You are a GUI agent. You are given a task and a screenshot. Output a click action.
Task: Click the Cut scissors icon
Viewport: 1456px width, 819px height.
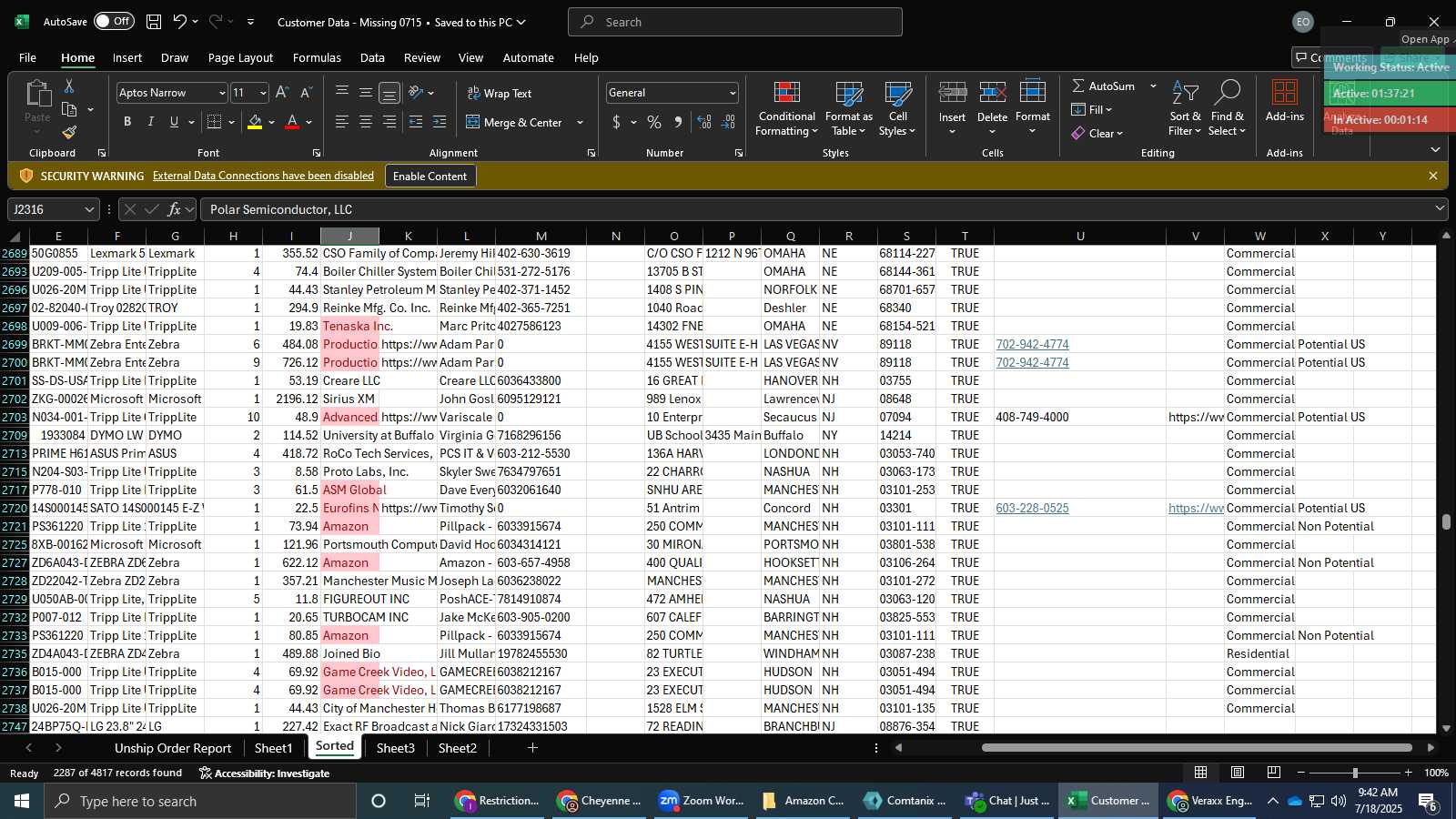tap(69, 86)
